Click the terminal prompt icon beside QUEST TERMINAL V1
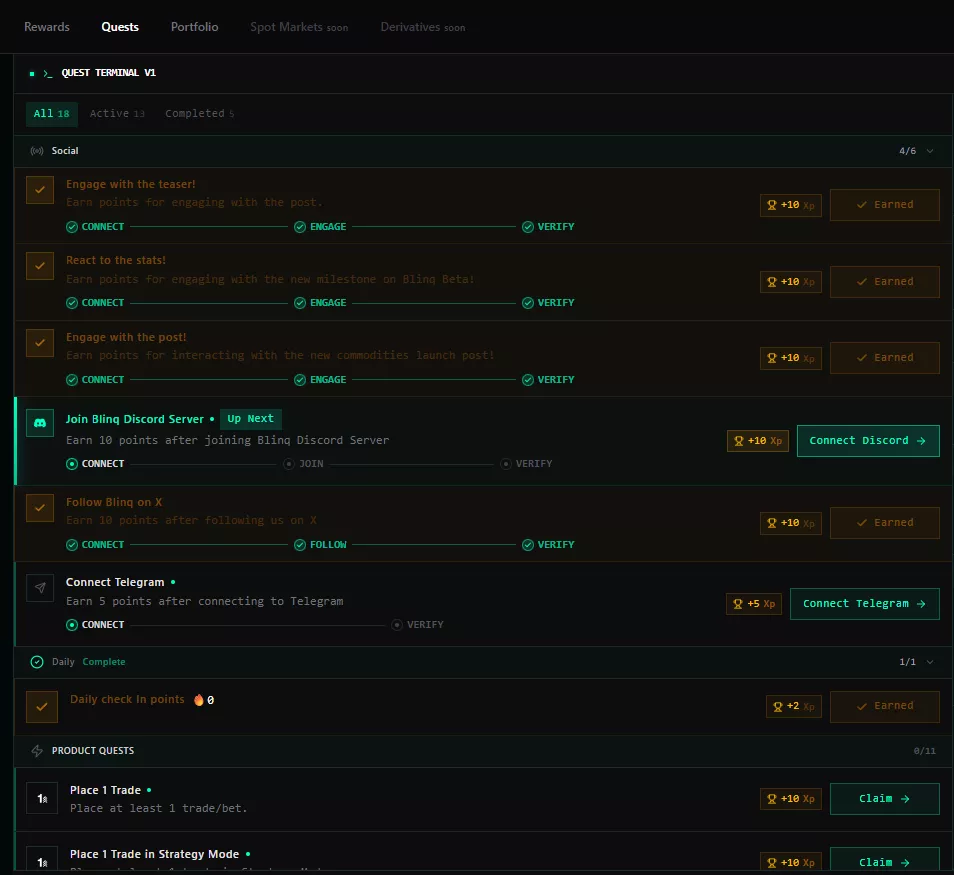 (47, 72)
